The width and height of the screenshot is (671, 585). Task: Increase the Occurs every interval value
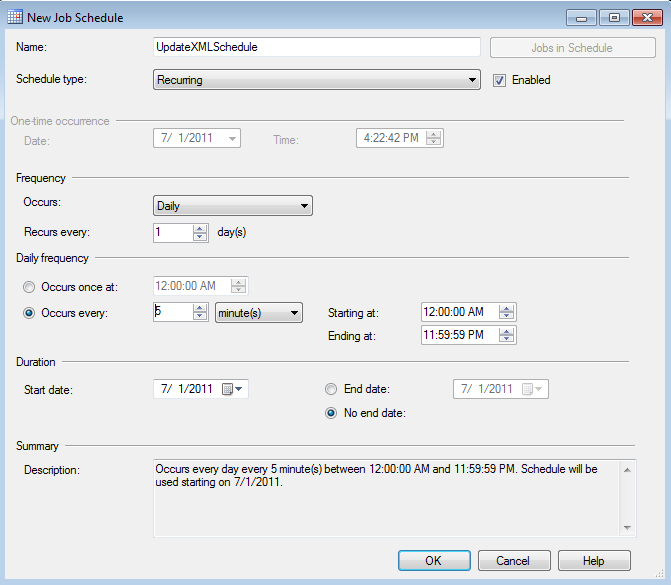pos(200,308)
